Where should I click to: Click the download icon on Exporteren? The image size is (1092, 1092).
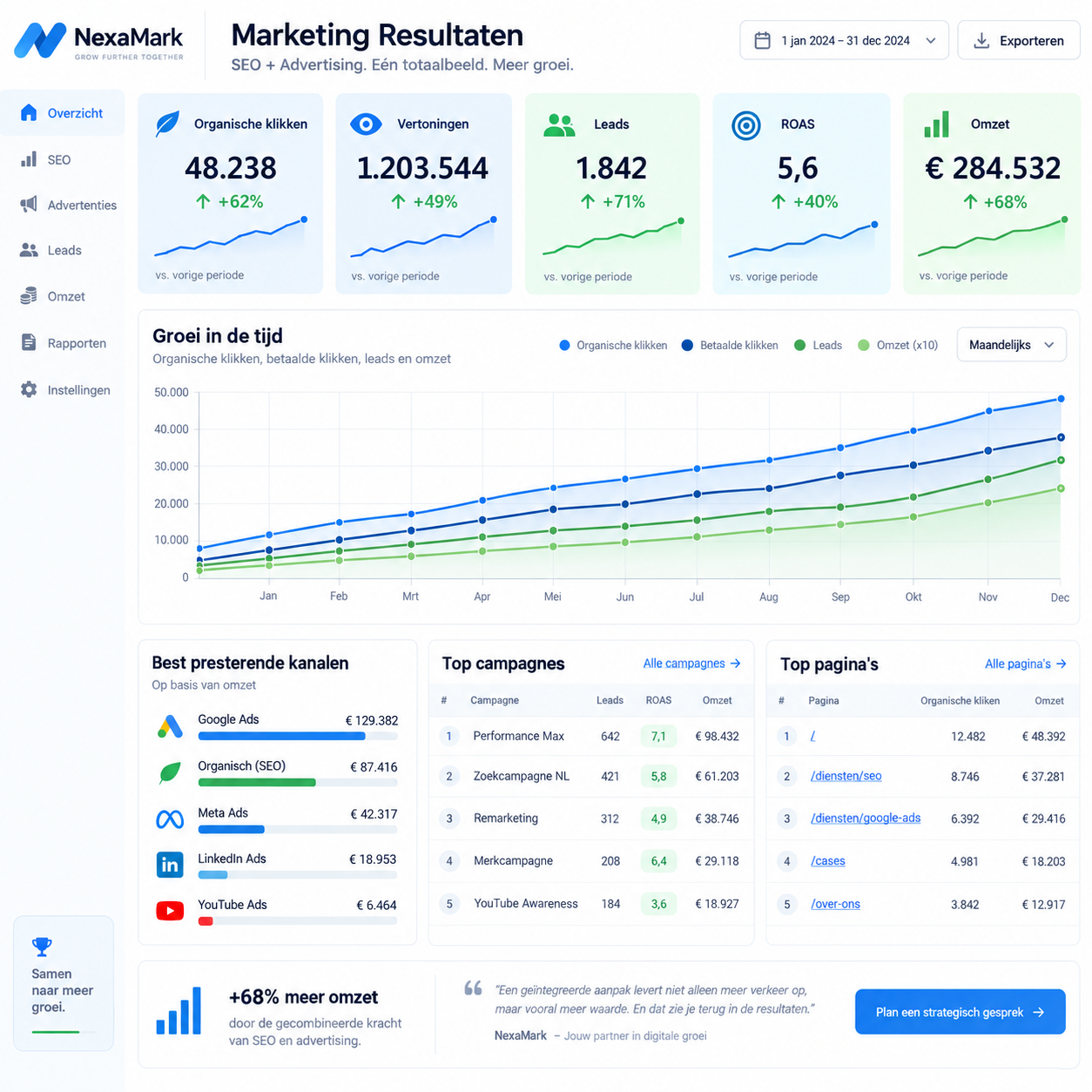tap(981, 40)
